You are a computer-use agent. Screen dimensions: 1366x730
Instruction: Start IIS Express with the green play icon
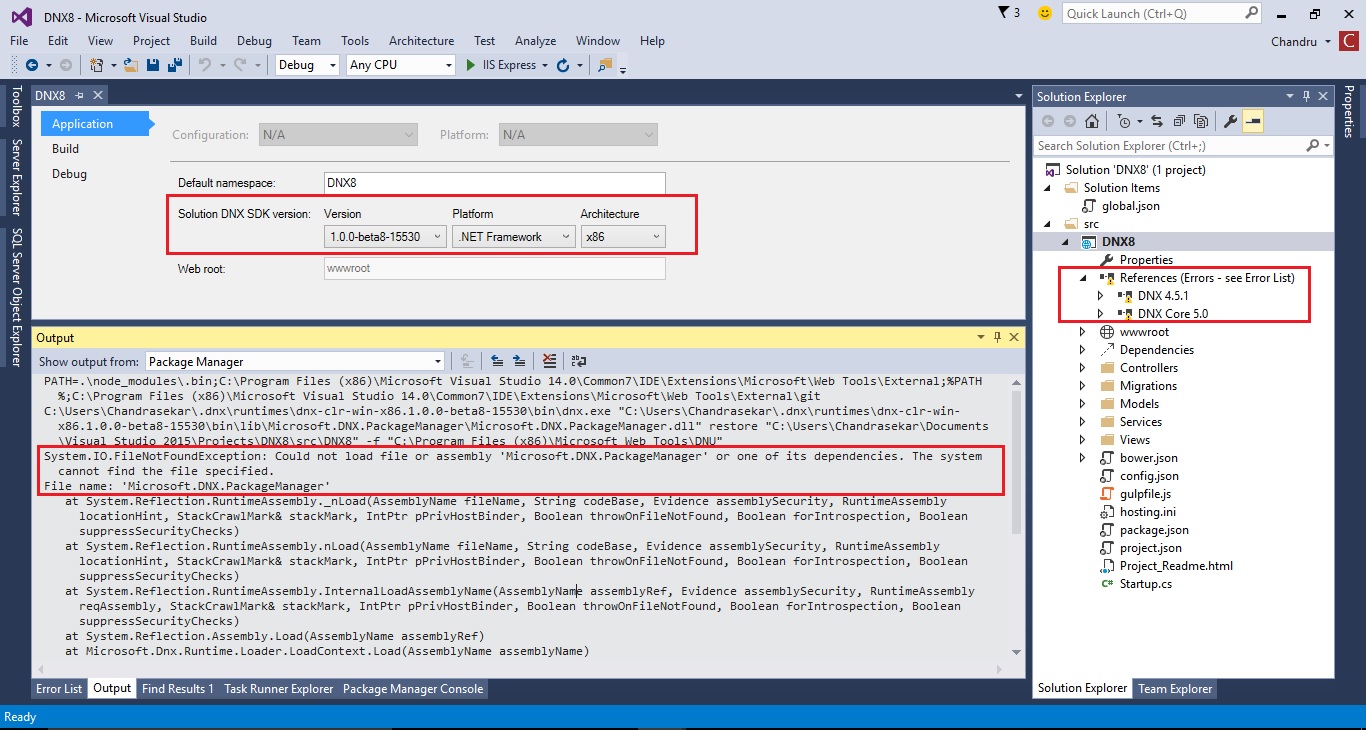pyautogui.click(x=471, y=65)
